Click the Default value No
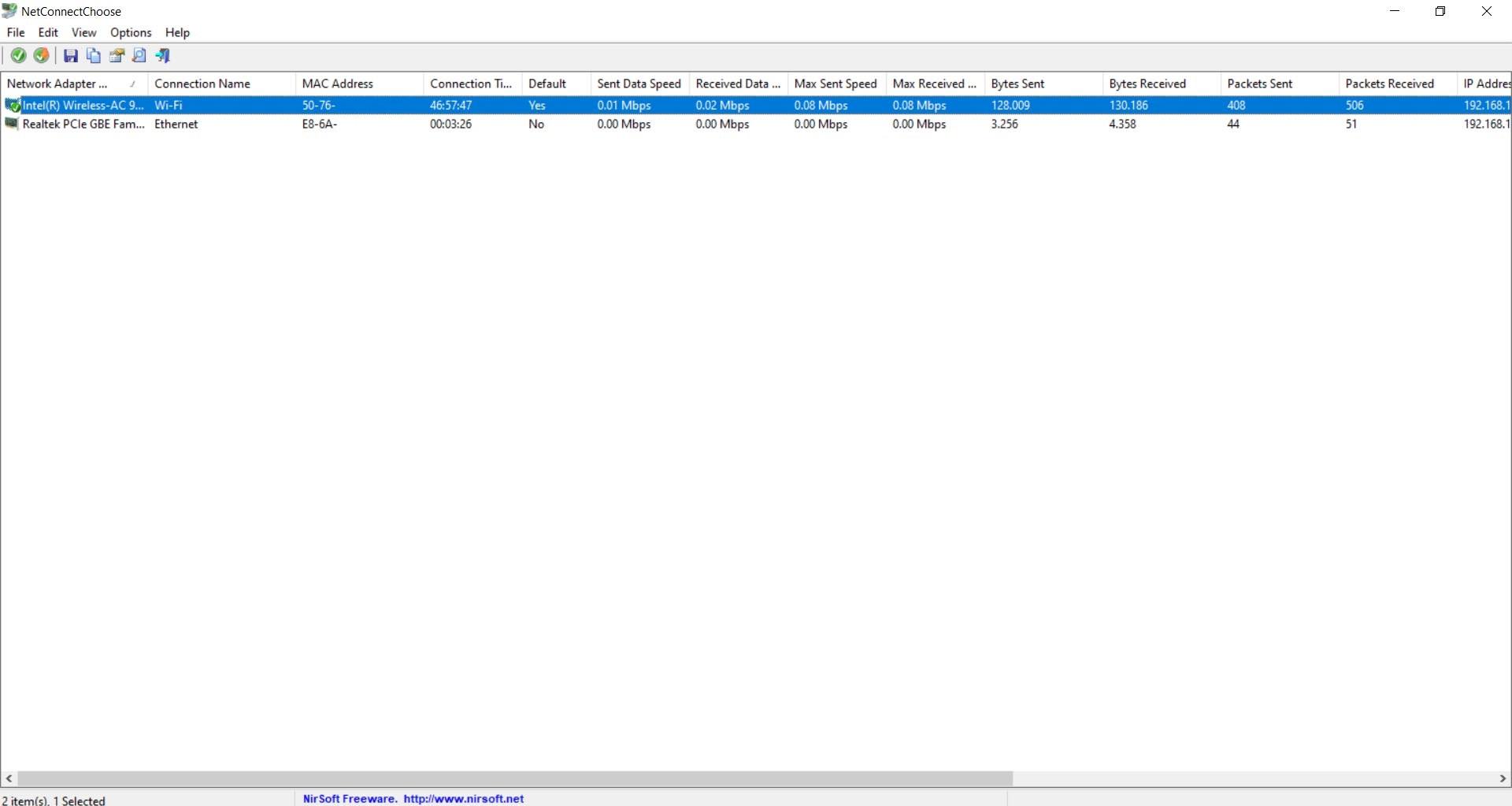The width and height of the screenshot is (1512, 806). point(536,124)
